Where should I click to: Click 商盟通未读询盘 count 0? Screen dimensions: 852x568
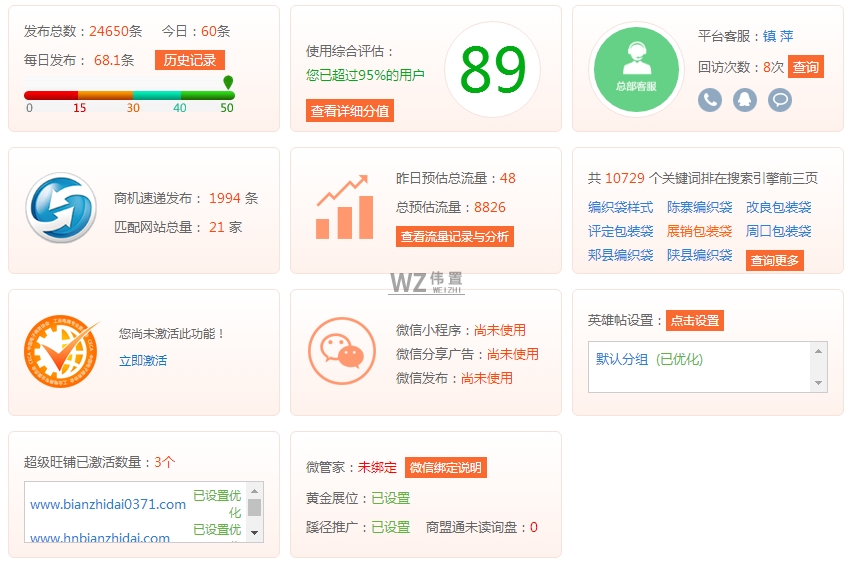point(534,527)
